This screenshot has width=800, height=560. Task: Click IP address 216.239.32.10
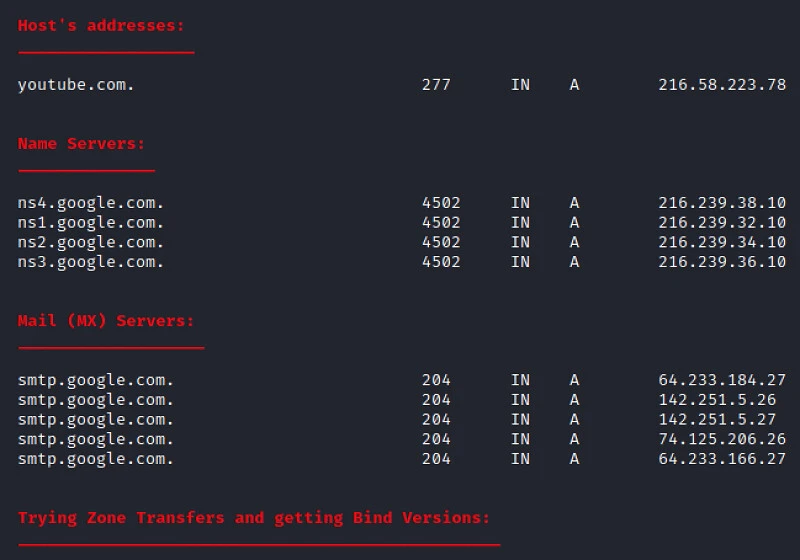click(x=721, y=223)
